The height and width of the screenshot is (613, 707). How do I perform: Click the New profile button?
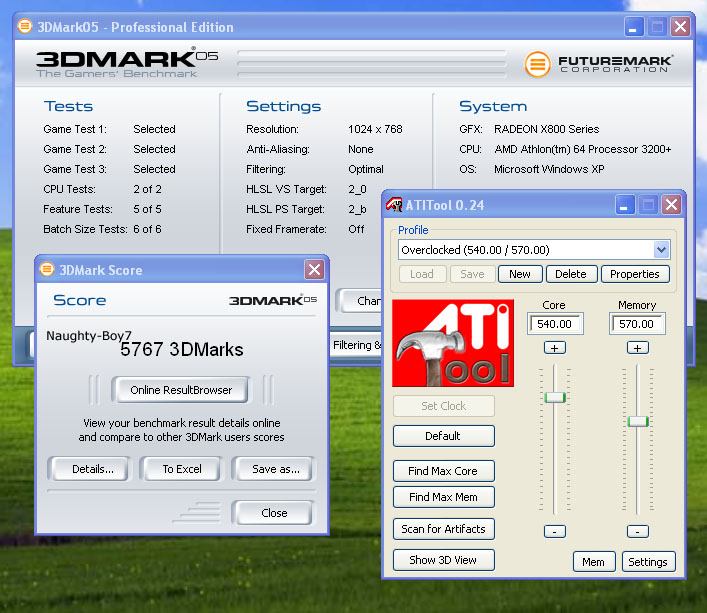pyautogui.click(x=520, y=274)
